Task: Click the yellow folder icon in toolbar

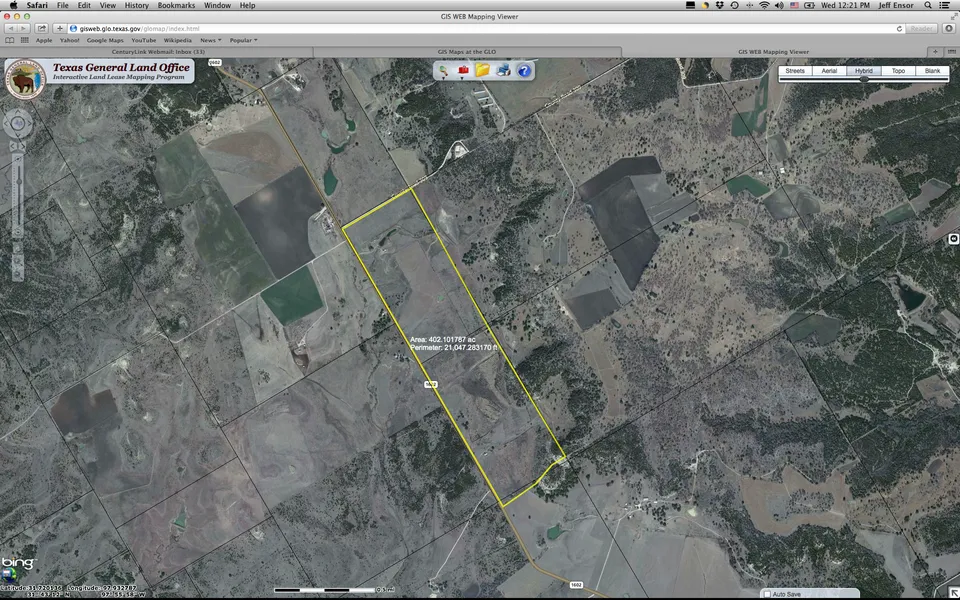Action: (483, 70)
